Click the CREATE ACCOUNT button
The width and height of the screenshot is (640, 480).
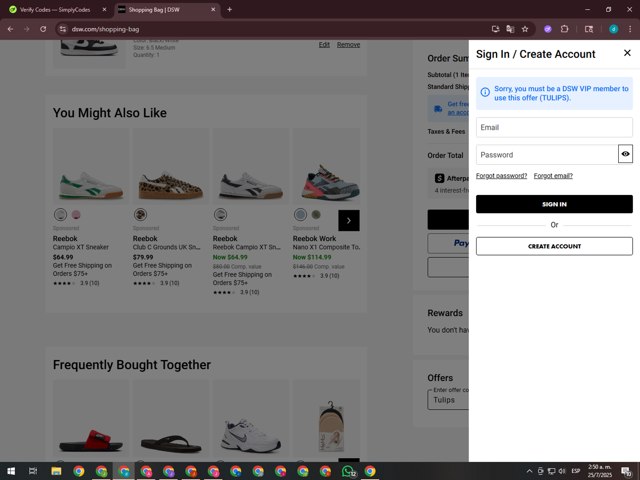tap(554, 247)
